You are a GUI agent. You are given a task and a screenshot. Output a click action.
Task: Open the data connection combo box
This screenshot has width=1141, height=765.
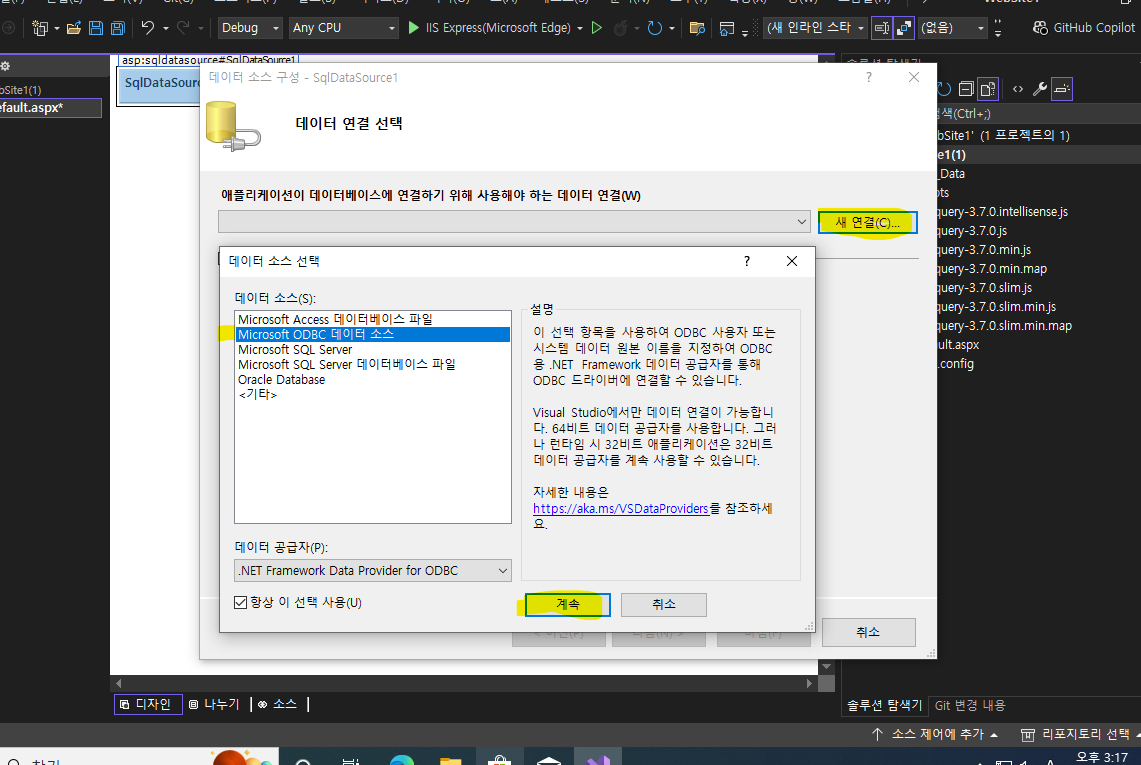pyautogui.click(x=514, y=221)
